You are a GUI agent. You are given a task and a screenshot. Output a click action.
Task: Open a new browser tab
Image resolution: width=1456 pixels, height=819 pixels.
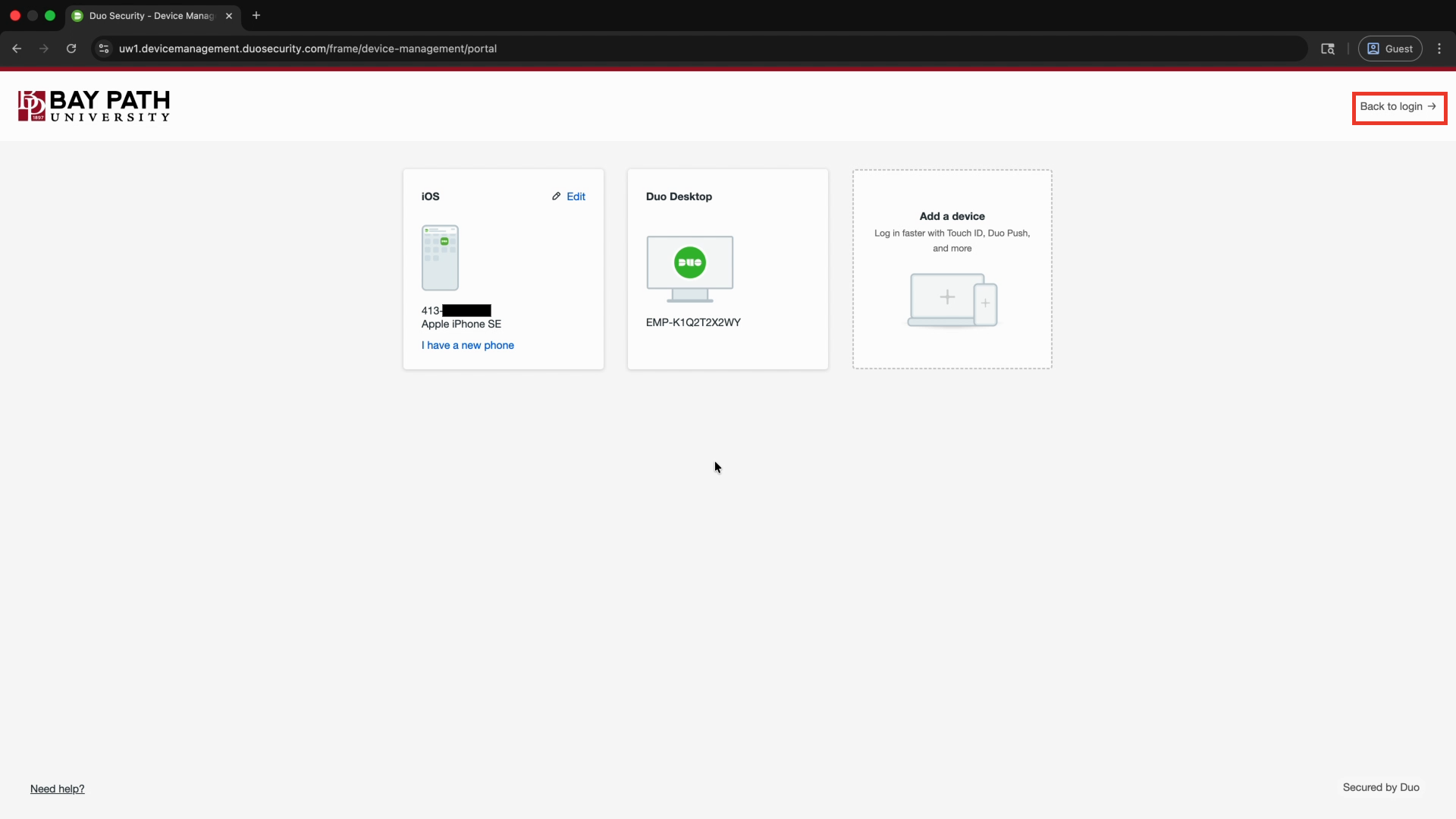(x=256, y=15)
